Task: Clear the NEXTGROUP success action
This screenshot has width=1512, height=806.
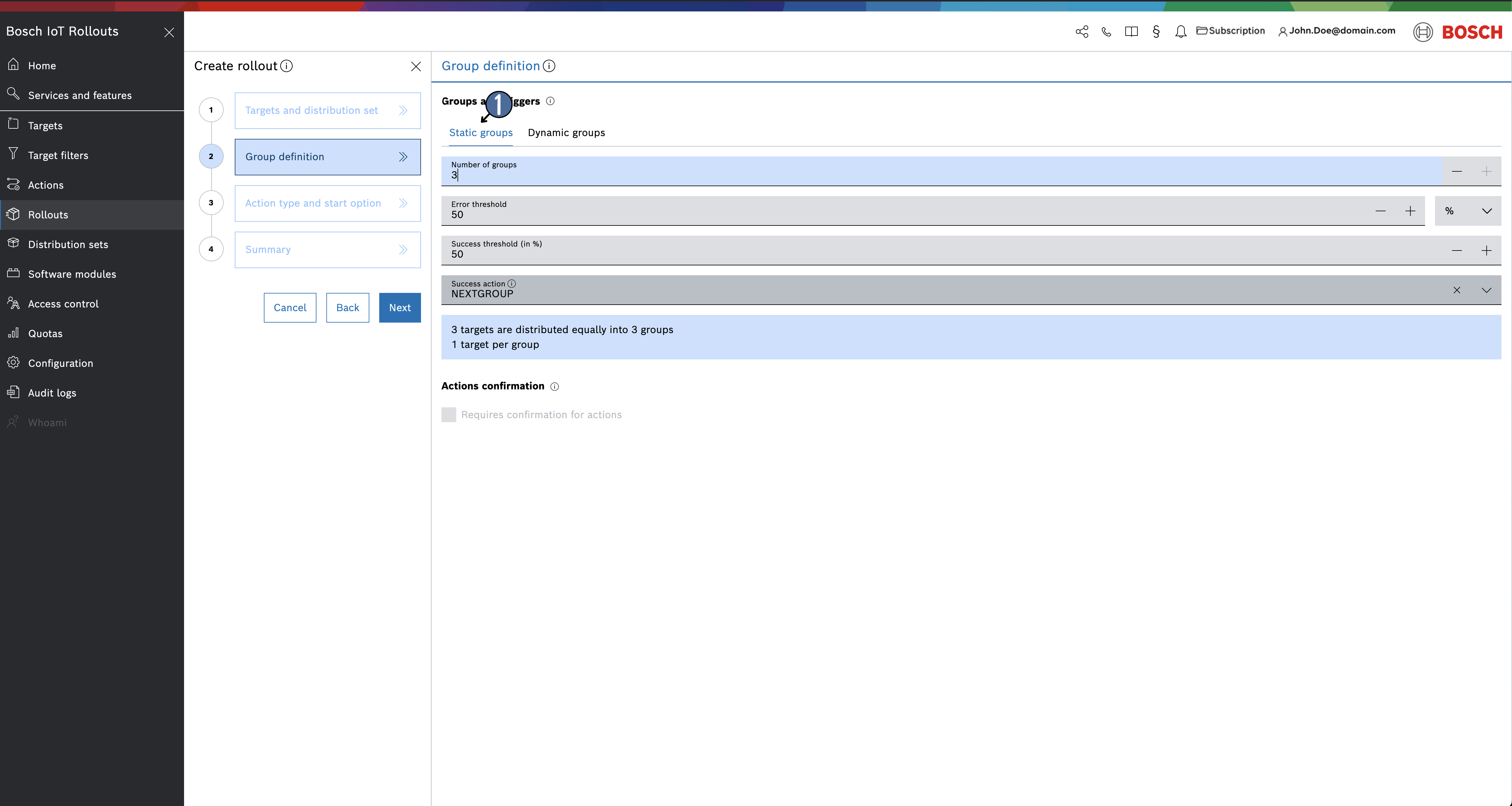Action: (1457, 290)
